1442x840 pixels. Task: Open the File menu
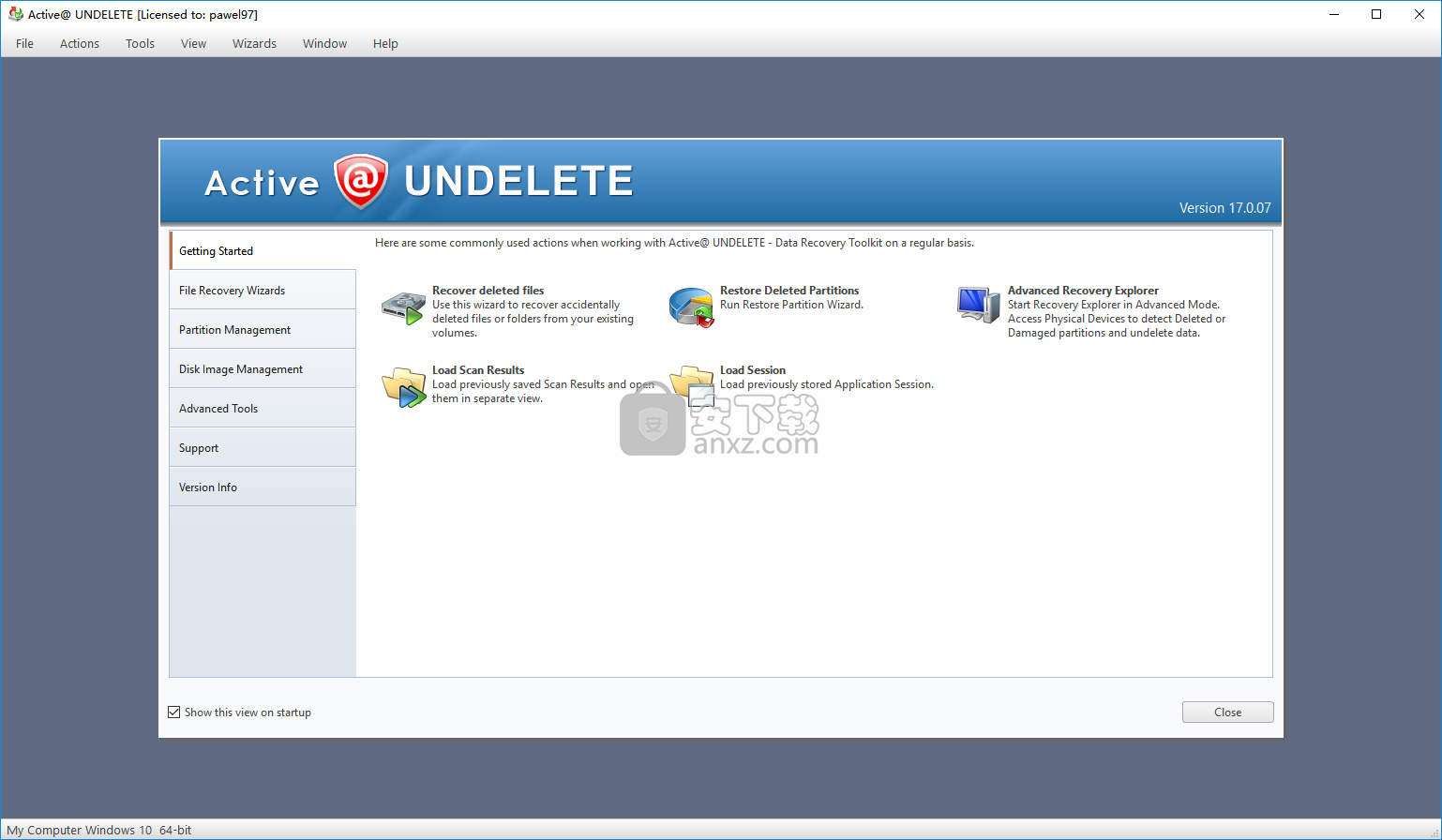25,43
